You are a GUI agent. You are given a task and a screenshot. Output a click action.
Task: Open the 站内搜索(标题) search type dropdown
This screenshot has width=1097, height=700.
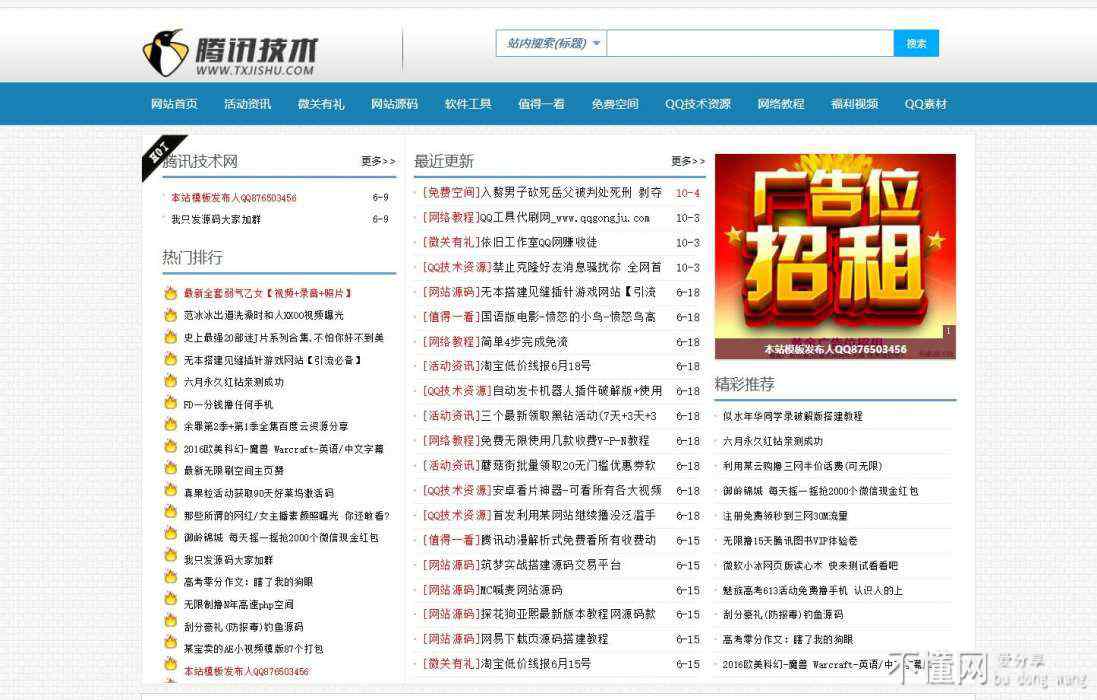click(551, 43)
